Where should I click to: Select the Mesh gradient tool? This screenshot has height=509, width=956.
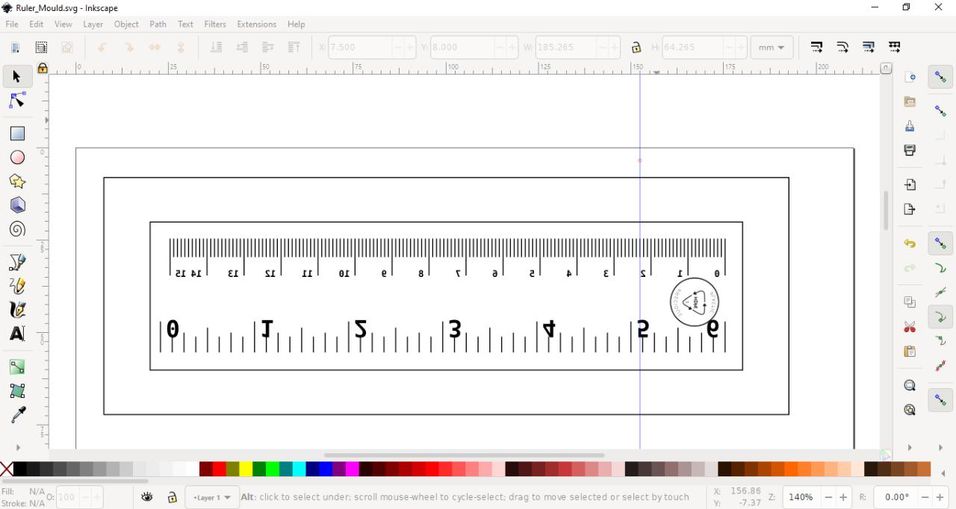tap(17, 391)
